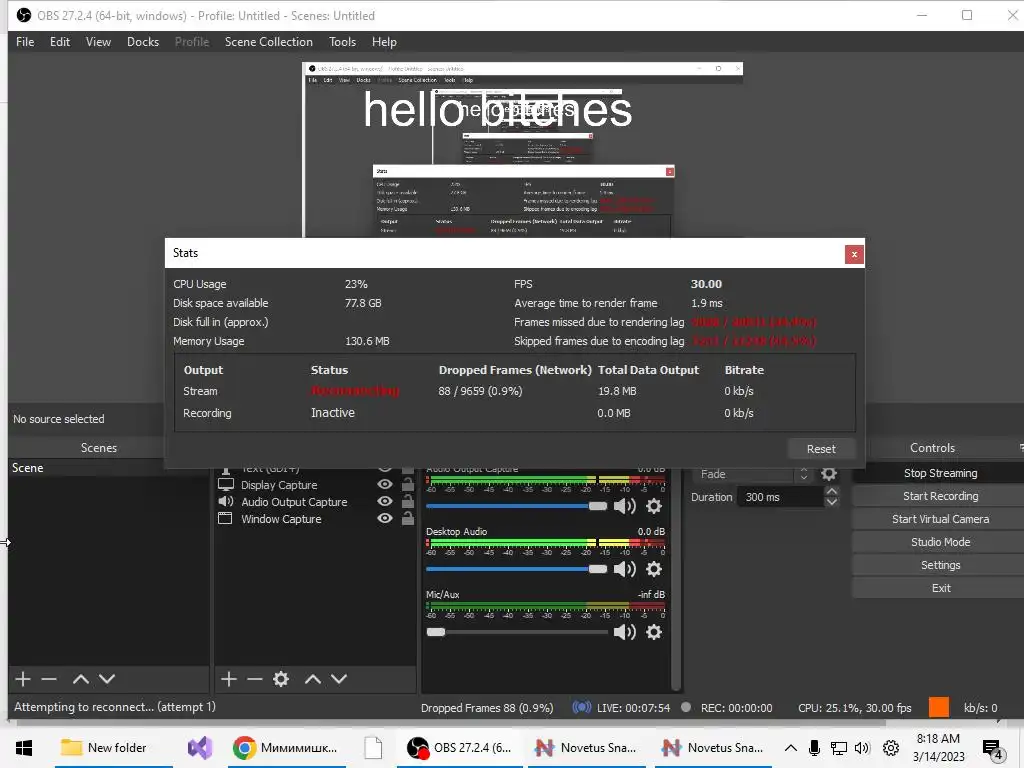Select Audio Output Capture source
The image size is (1024, 768).
(x=294, y=502)
